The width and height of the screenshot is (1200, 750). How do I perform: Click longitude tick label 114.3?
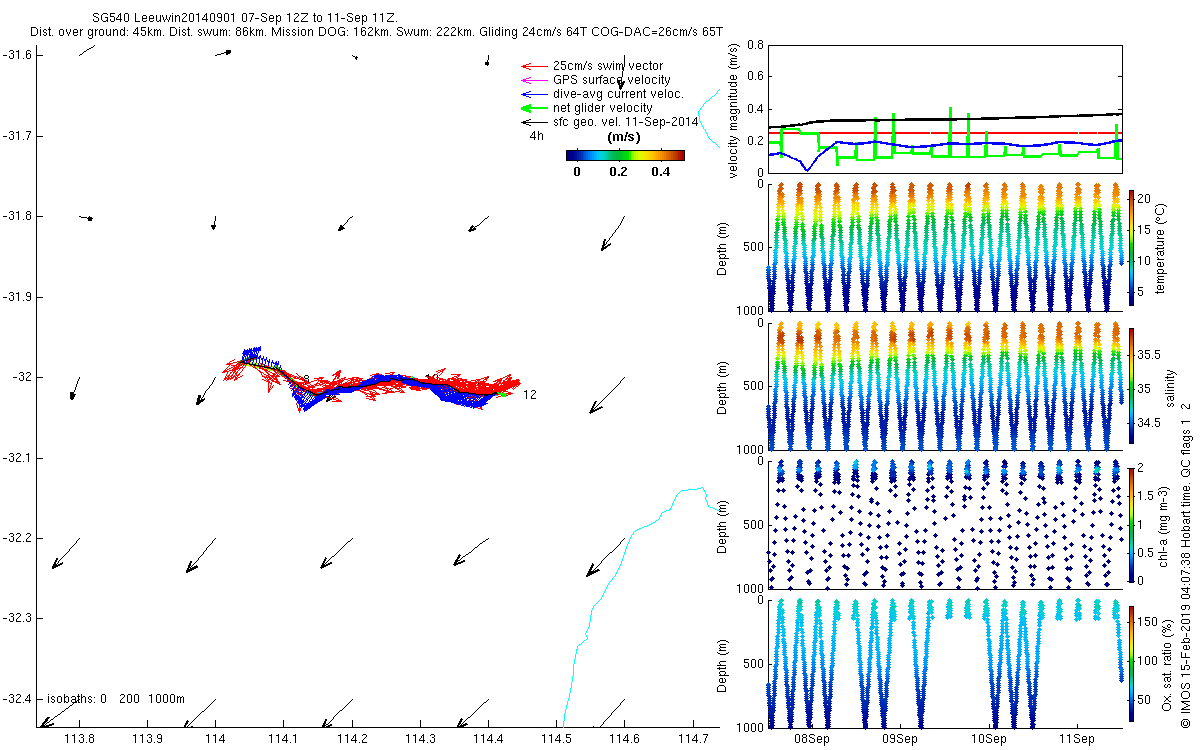tap(420, 739)
